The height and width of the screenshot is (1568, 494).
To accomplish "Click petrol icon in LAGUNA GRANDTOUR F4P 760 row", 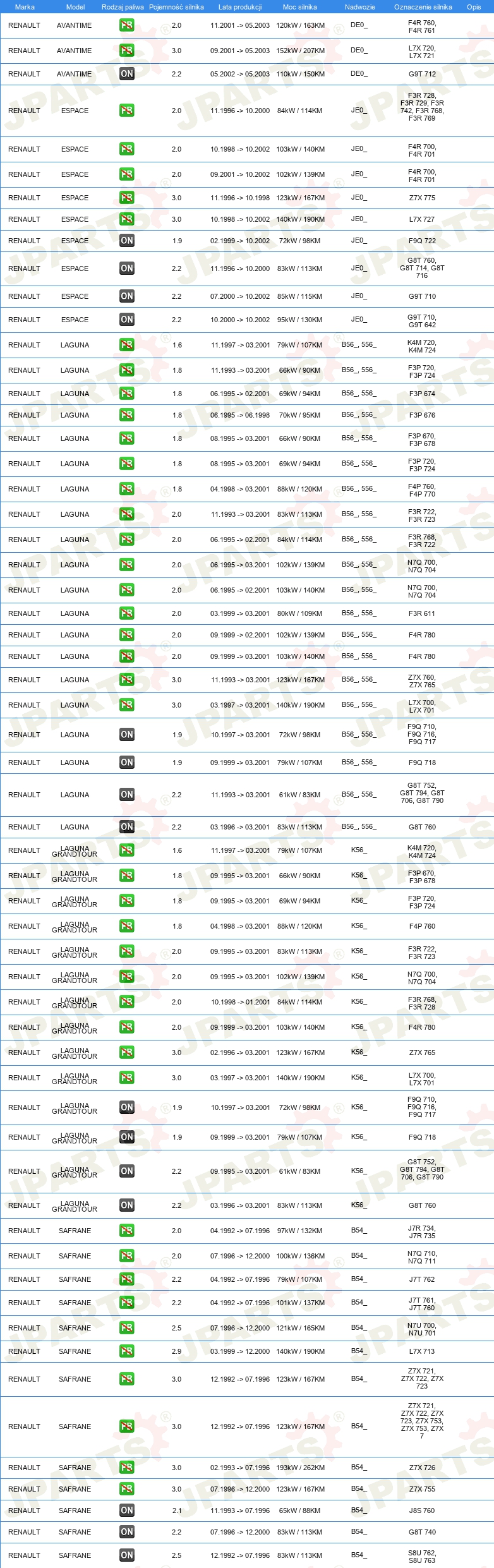I will click(127, 926).
